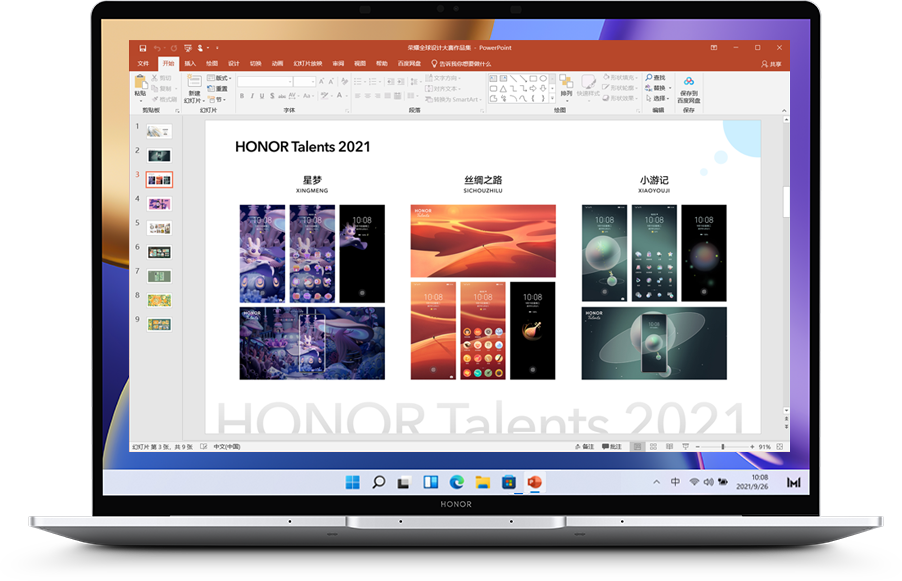
Task: Select slide 9 thumbnail
Action: coord(159,324)
